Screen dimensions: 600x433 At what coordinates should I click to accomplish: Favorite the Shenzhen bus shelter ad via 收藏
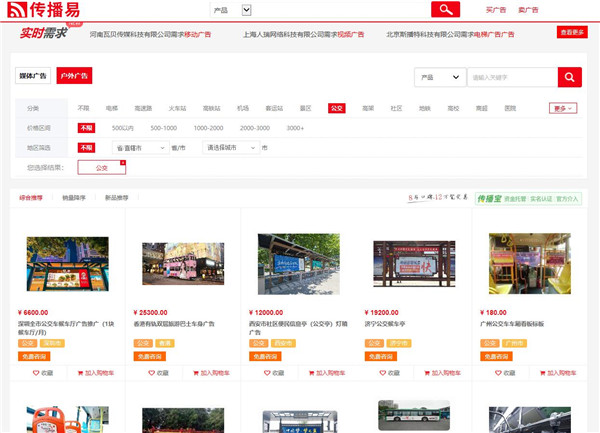[x=42, y=373]
